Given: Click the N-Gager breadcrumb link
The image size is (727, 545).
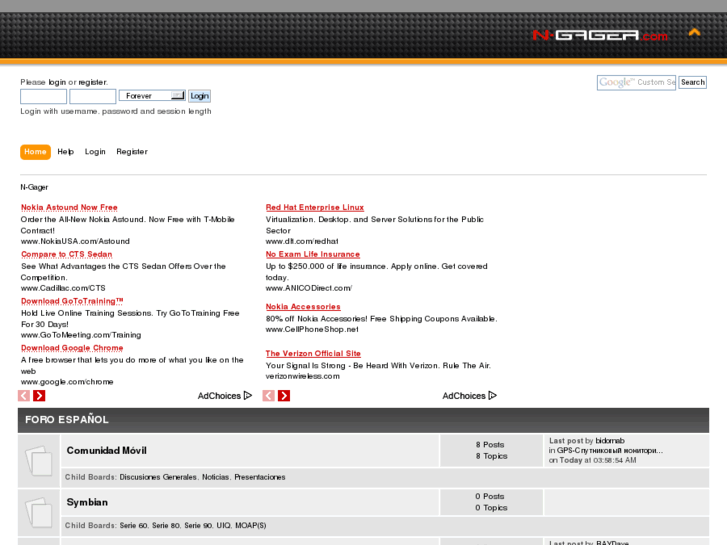Looking at the screenshot, I should [x=34, y=187].
